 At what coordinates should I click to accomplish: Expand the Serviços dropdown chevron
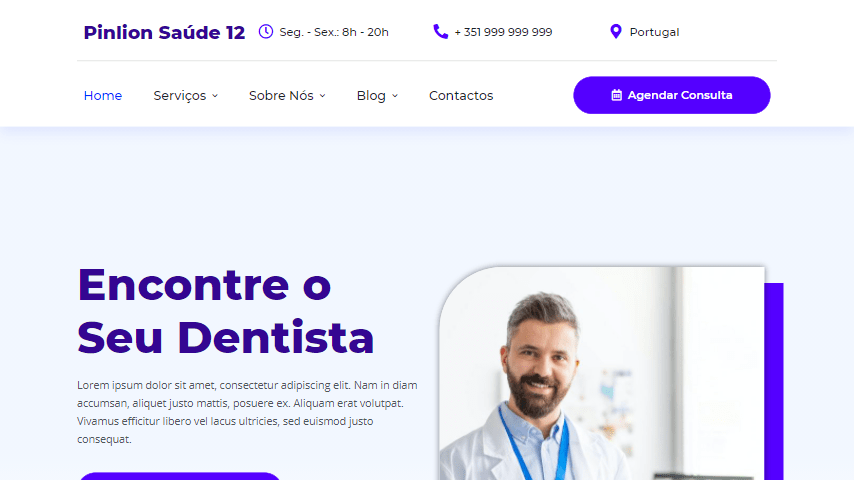pos(215,96)
